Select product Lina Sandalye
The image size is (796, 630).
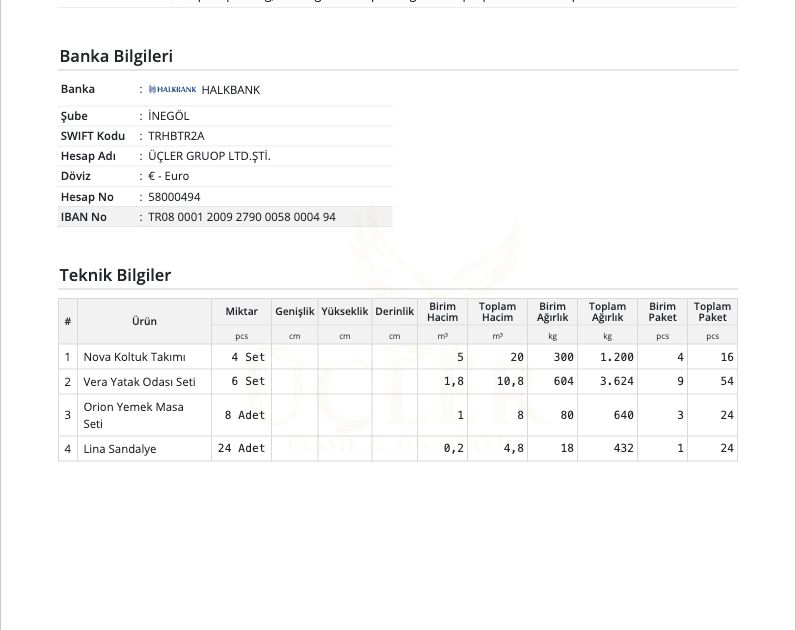120,449
